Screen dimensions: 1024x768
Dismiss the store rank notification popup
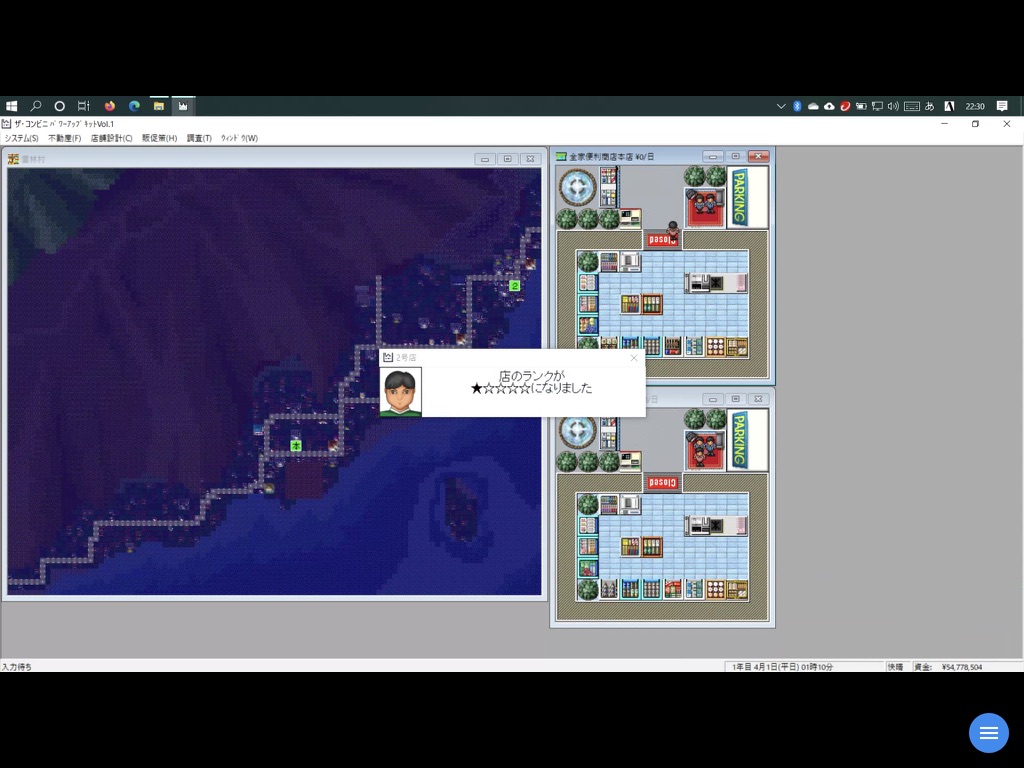pyautogui.click(x=633, y=358)
